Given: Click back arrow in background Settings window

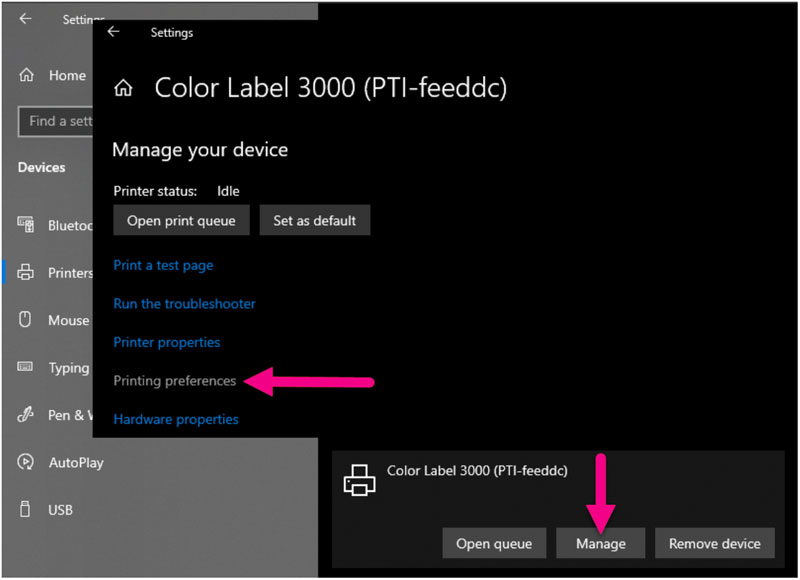Looking at the screenshot, I should [x=26, y=19].
